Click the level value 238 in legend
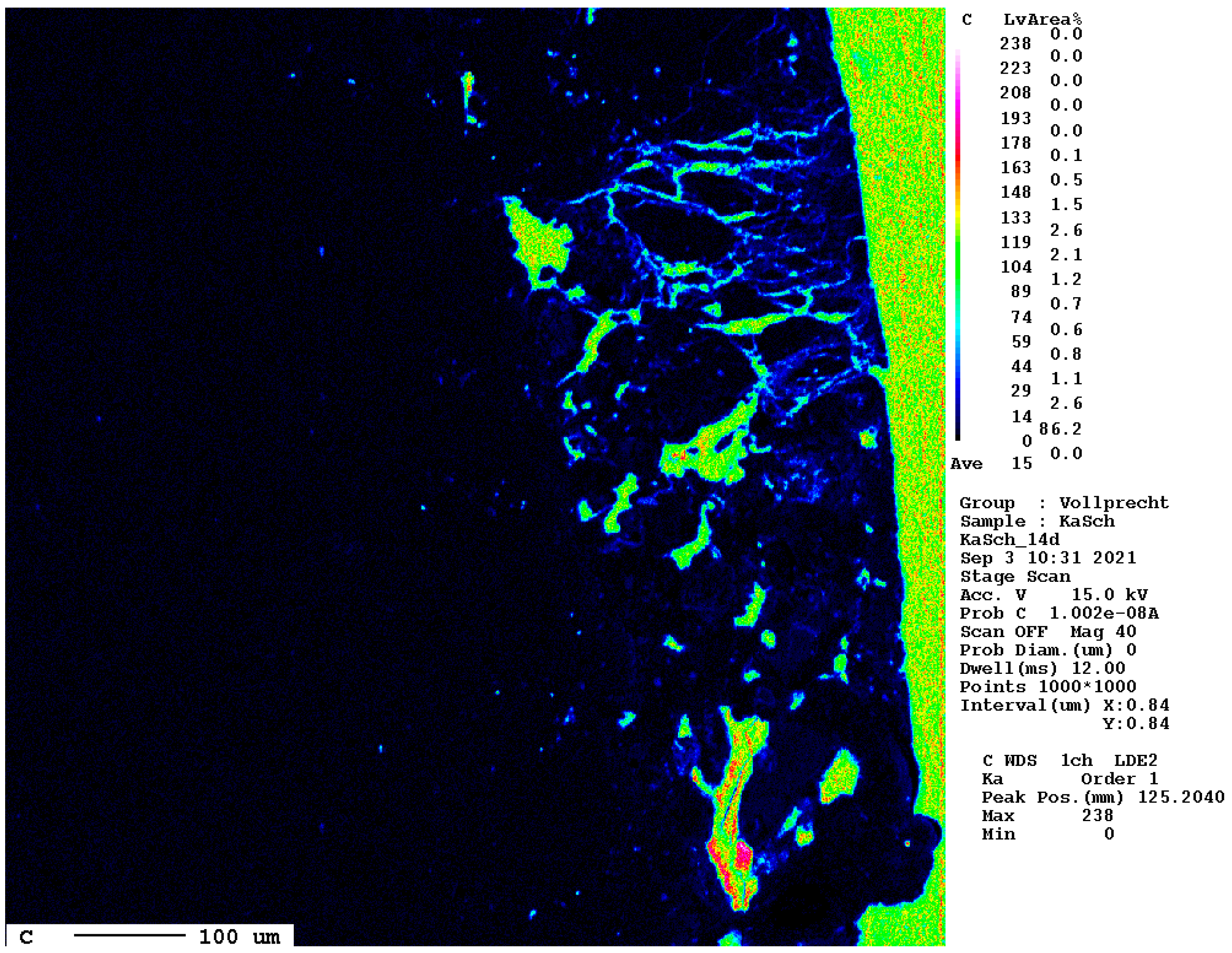The image size is (1232, 953). 1015,43
